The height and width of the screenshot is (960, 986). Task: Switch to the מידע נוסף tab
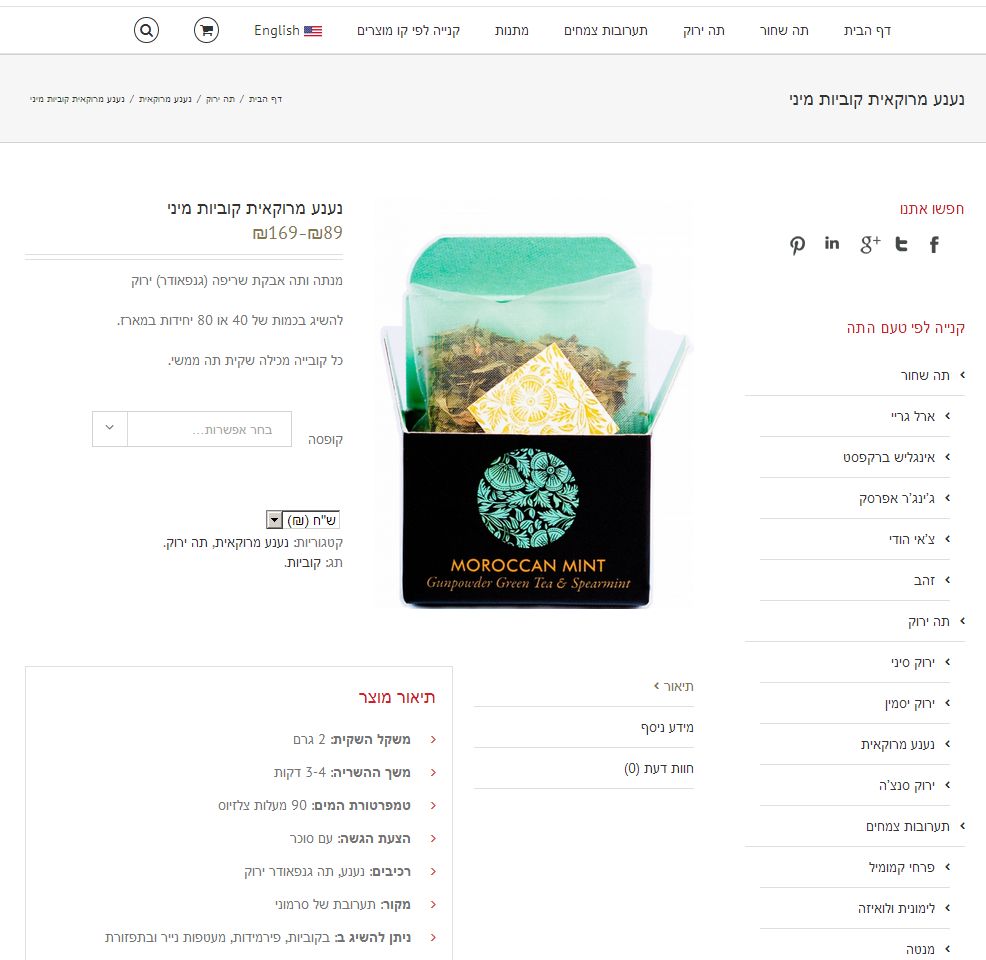667,727
